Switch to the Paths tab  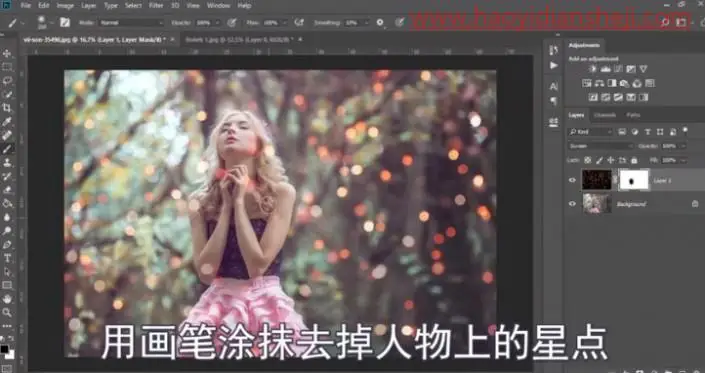coord(633,115)
